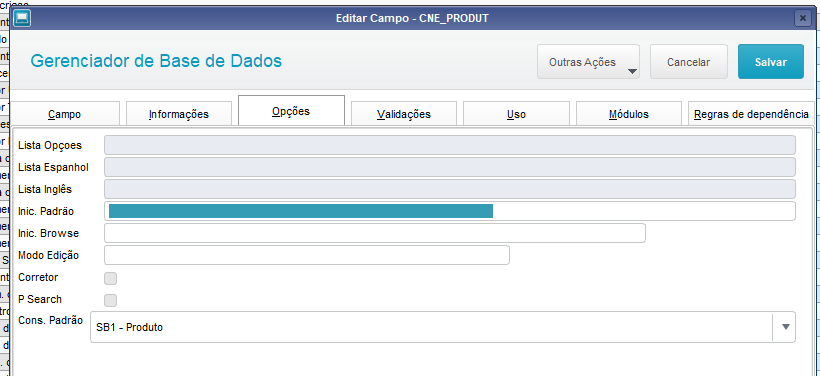
Task: Open the Outras Ações dropdown
Action: coord(588,62)
